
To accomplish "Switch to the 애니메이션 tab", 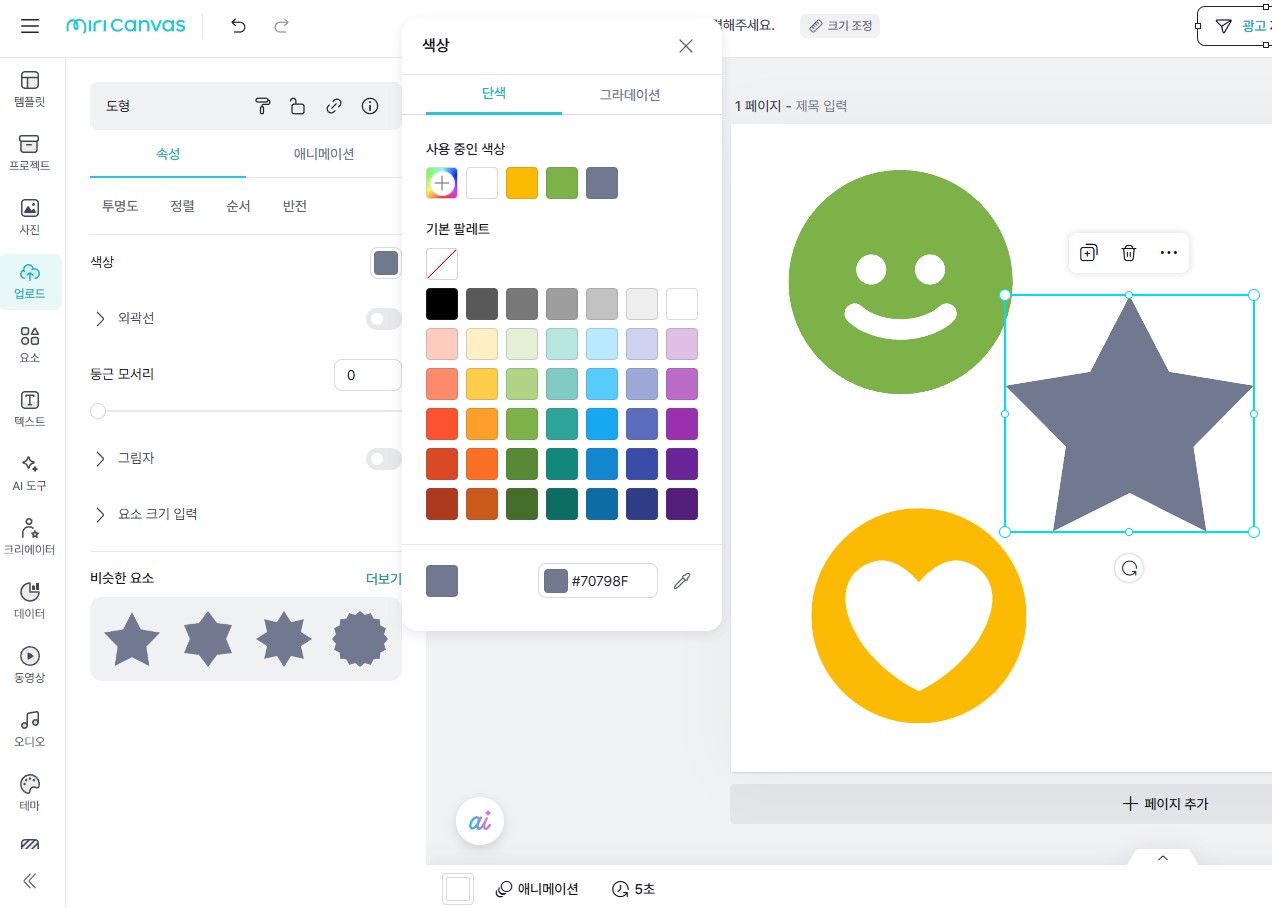I will pos(324,154).
